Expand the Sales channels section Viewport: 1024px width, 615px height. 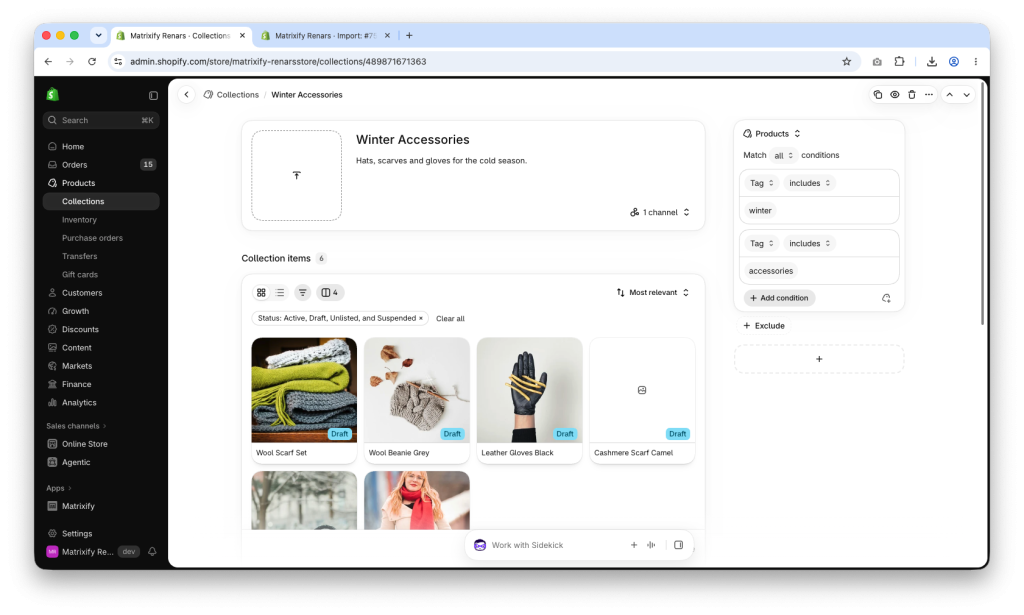point(76,426)
